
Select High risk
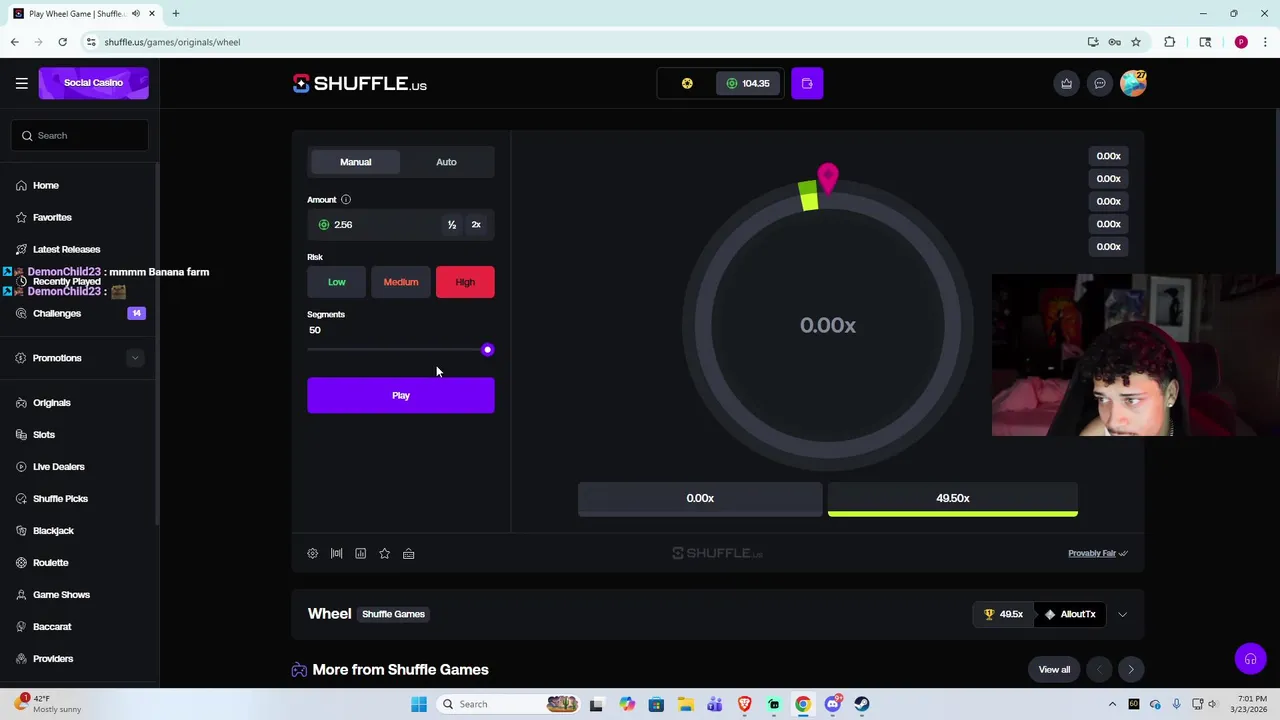click(465, 282)
